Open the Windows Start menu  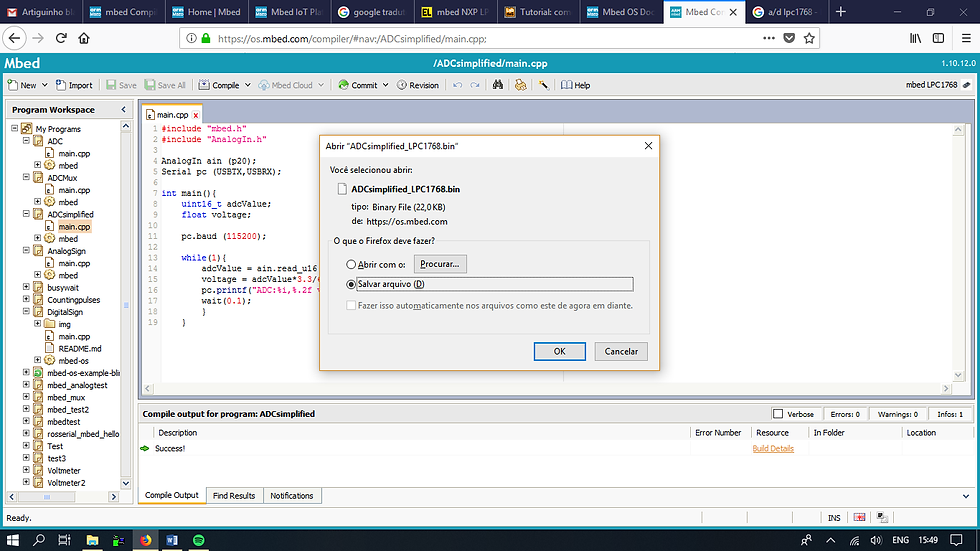[12, 540]
